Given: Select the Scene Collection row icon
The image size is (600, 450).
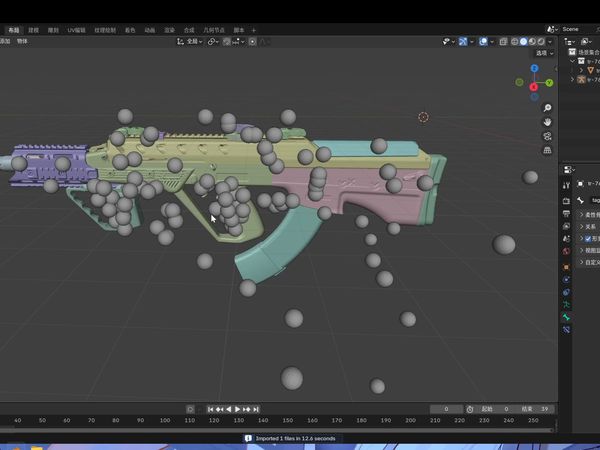Looking at the screenshot, I should coord(572,52).
